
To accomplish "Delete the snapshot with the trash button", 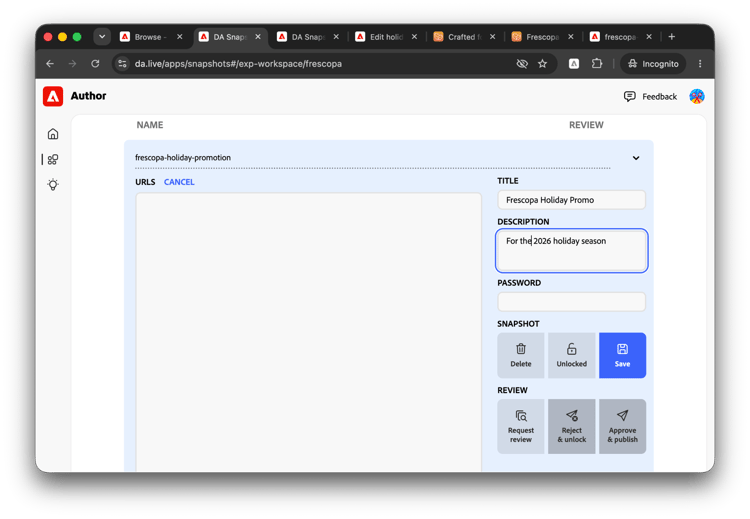I will [521, 355].
